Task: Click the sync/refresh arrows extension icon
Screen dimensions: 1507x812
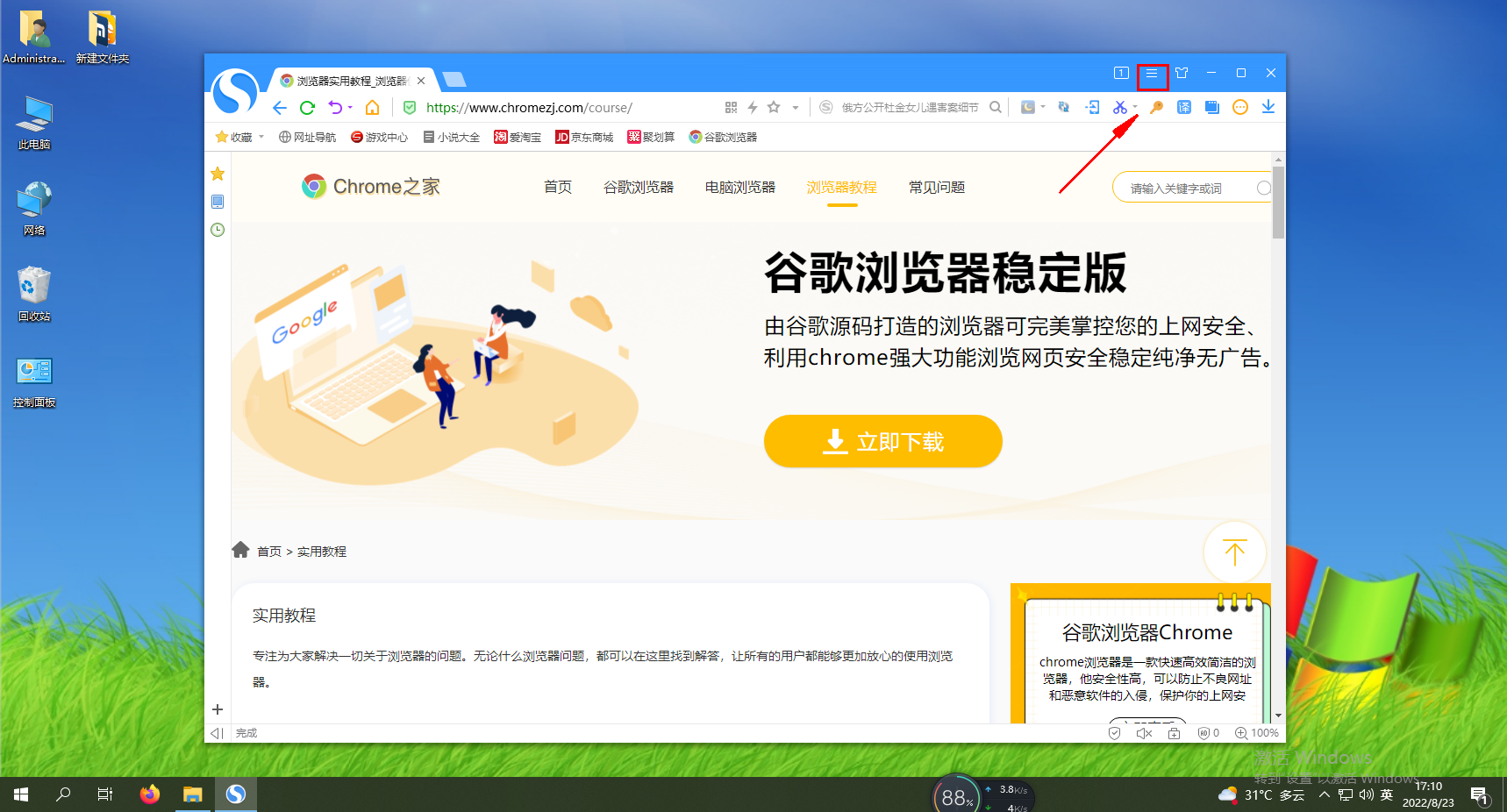Action: 1064,108
